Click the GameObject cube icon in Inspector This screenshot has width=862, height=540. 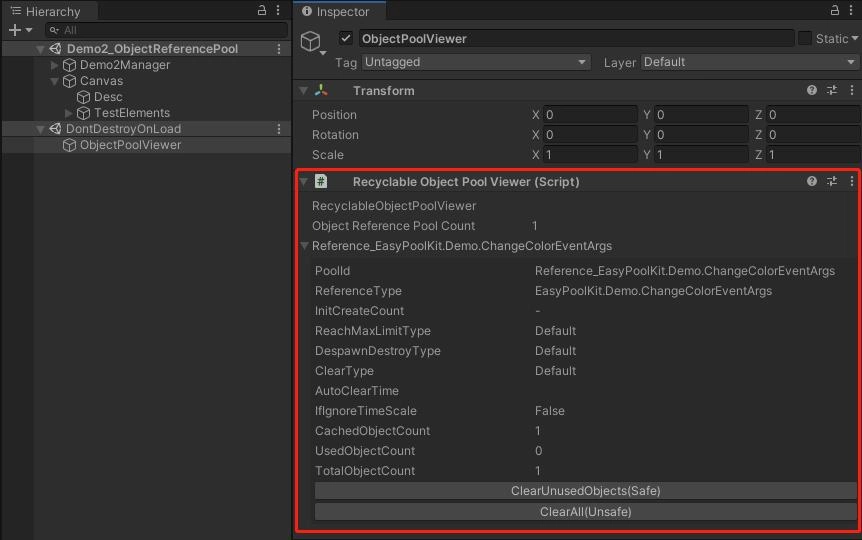[x=311, y=41]
